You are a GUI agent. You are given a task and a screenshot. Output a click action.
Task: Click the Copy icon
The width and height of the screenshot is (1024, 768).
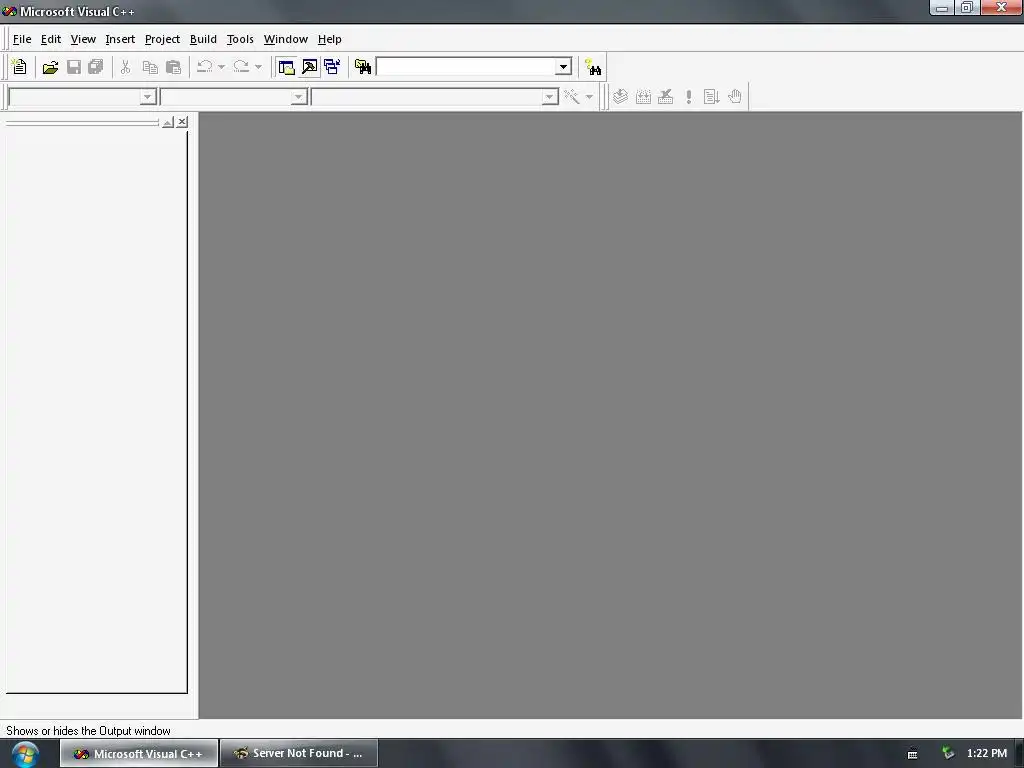(x=150, y=67)
